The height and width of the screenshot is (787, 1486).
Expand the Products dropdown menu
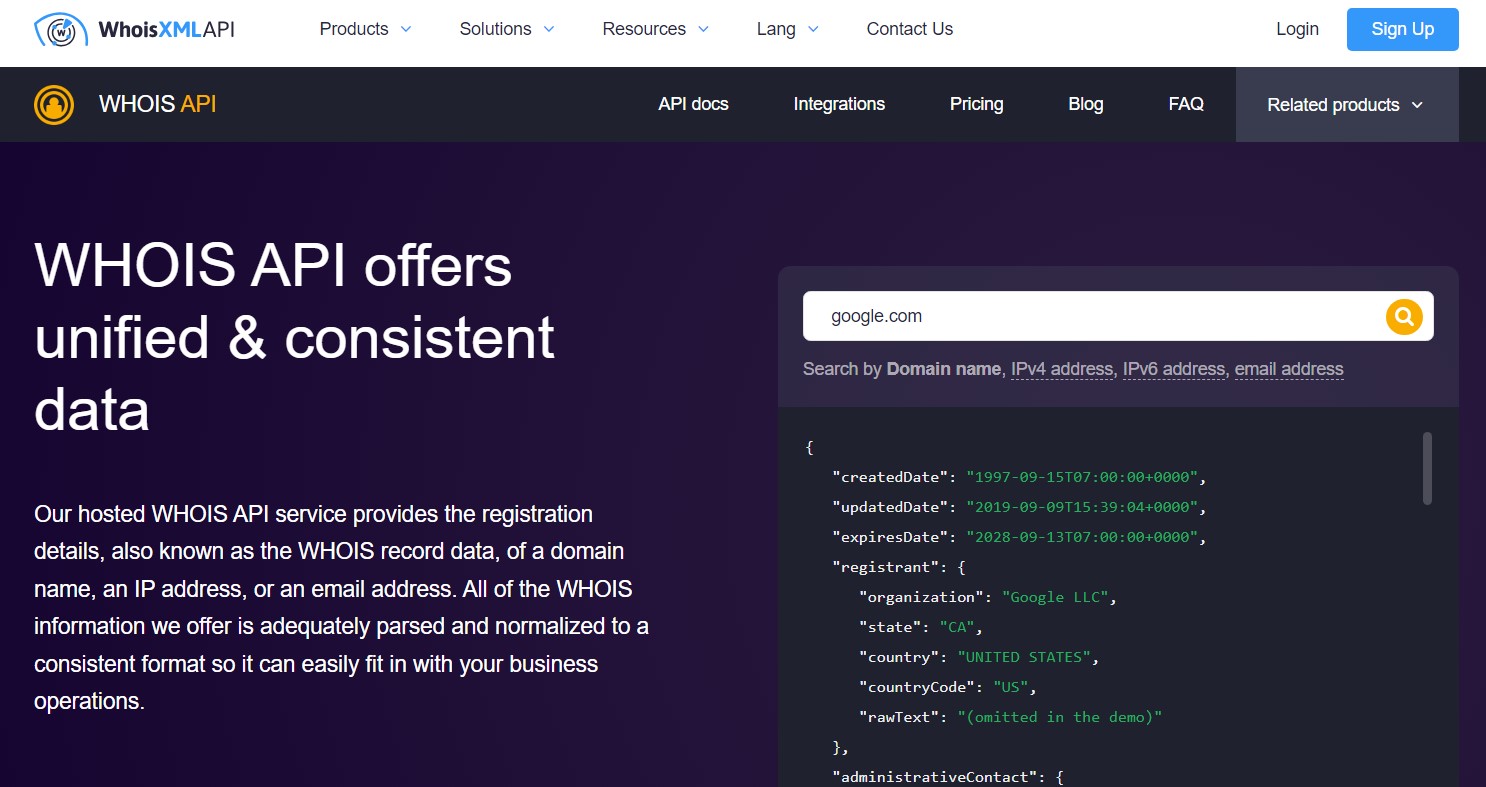(x=365, y=29)
